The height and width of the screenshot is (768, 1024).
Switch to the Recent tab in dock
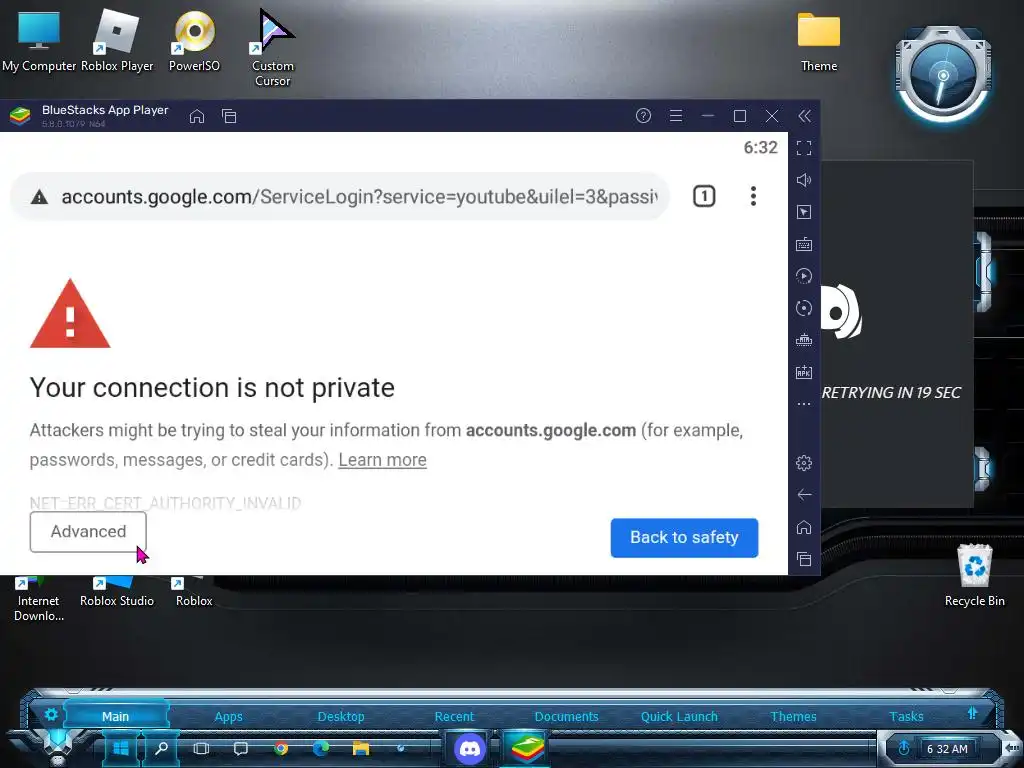pyautogui.click(x=455, y=716)
